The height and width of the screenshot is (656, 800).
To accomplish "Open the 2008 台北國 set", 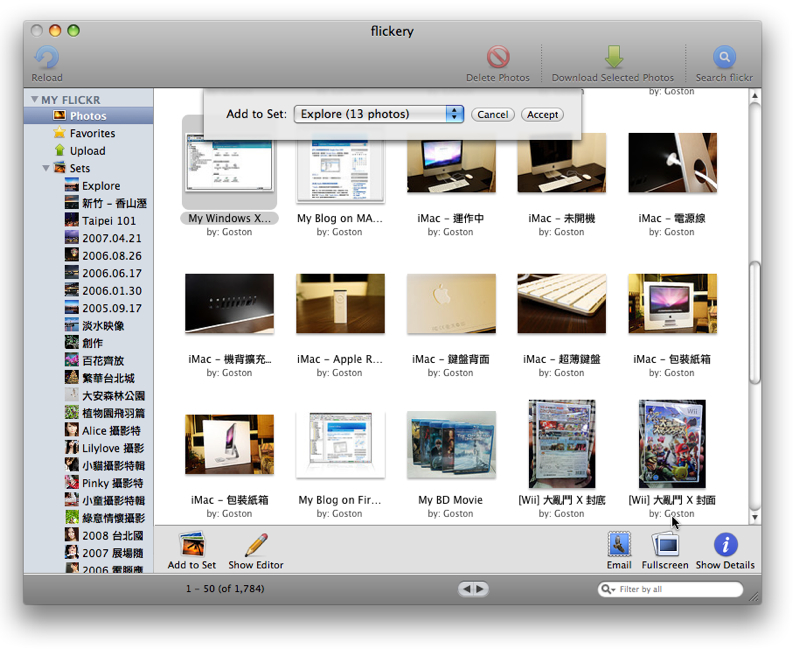I will point(88,536).
